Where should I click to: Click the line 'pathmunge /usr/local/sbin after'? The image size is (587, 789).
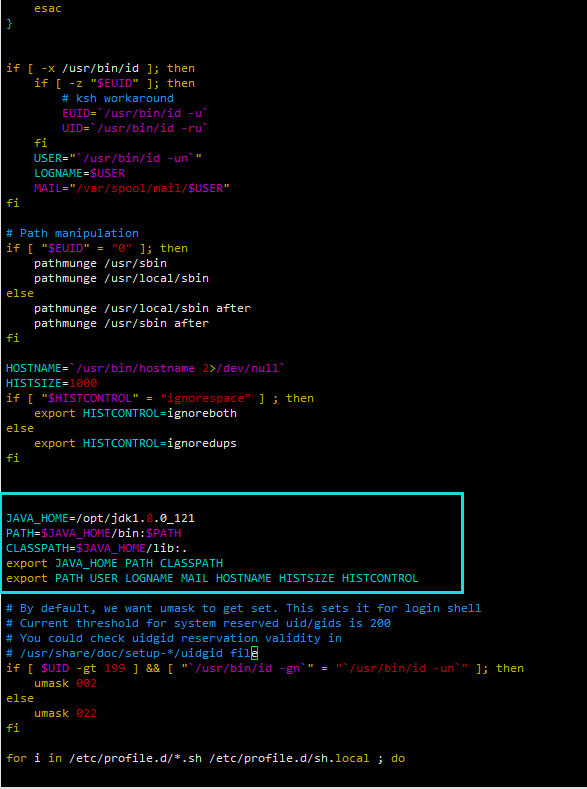[x=142, y=308]
